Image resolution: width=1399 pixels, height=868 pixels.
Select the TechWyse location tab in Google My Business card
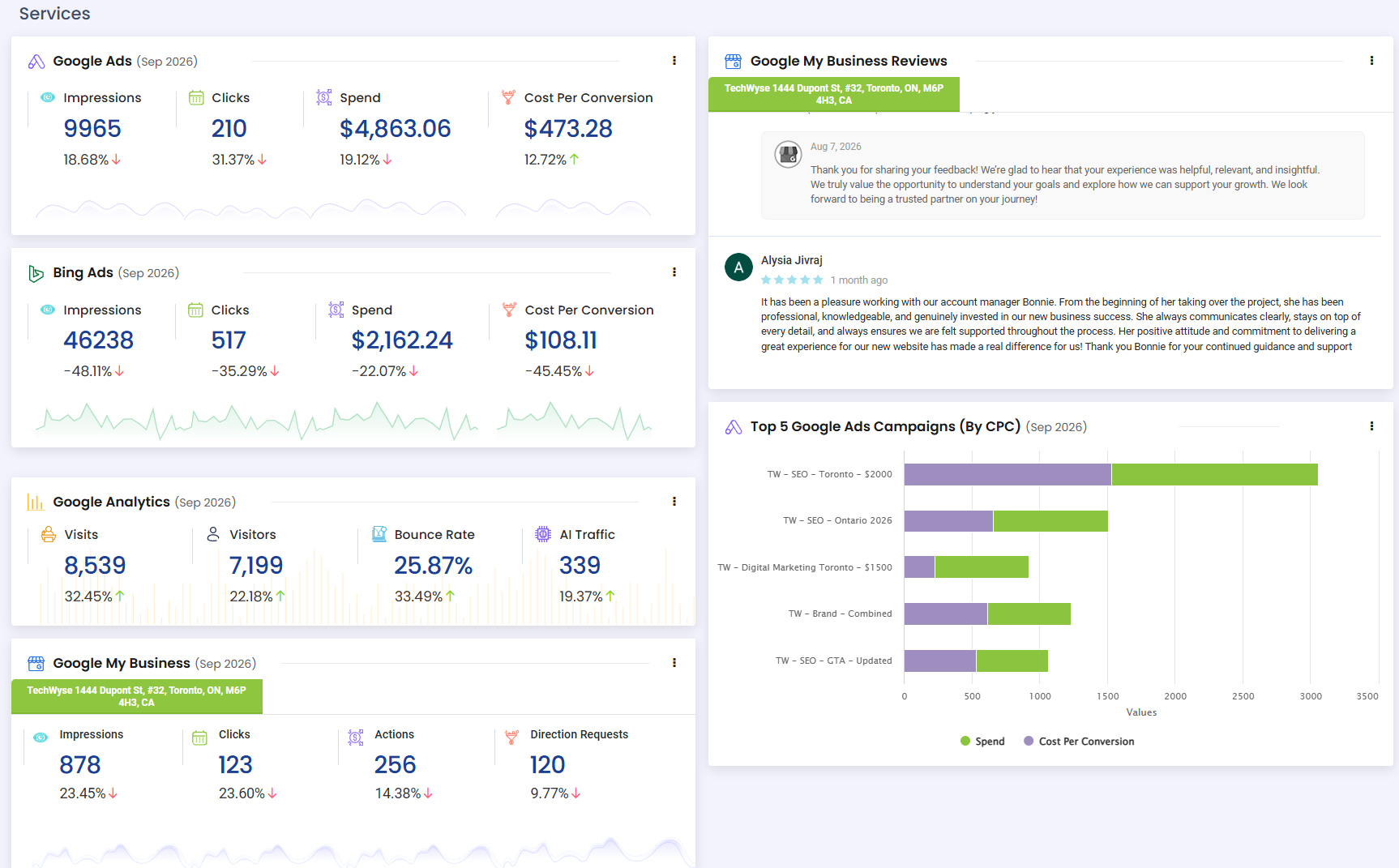click(x=137, y=696)
